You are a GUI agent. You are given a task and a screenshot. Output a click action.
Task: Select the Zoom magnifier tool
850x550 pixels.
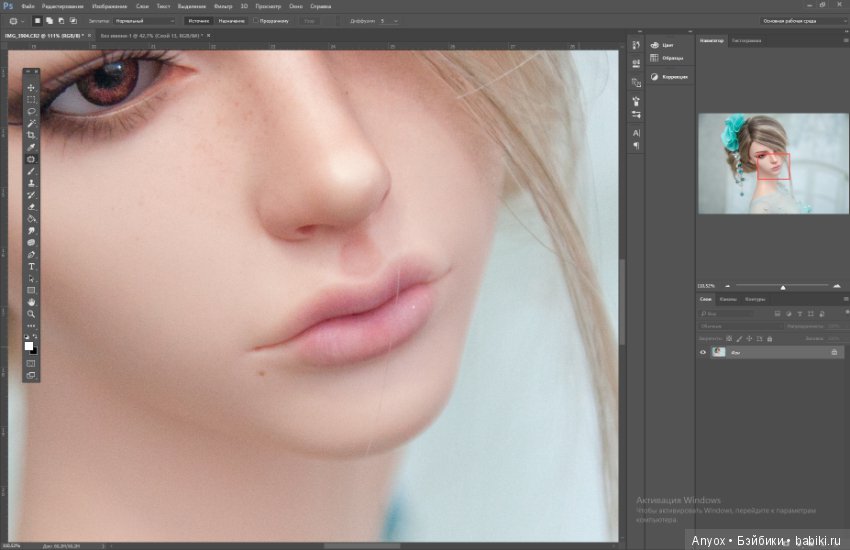pyautogui.click(x=31, y=314)
